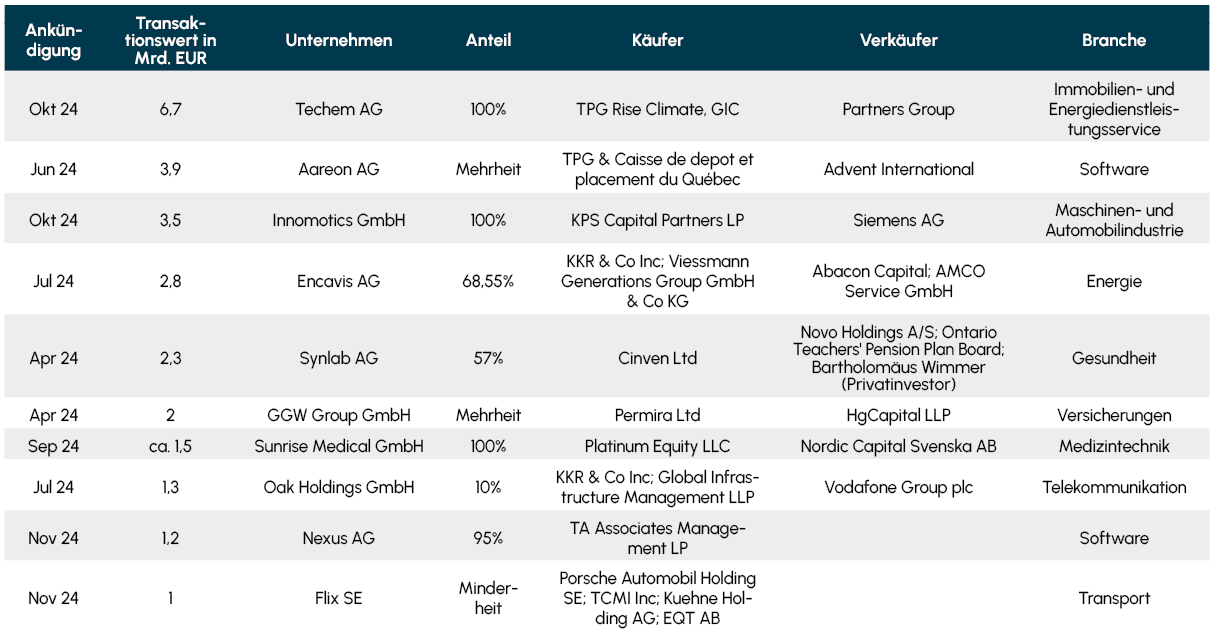
Task: Select the Verkäufer column header
Action: (898, 41)
